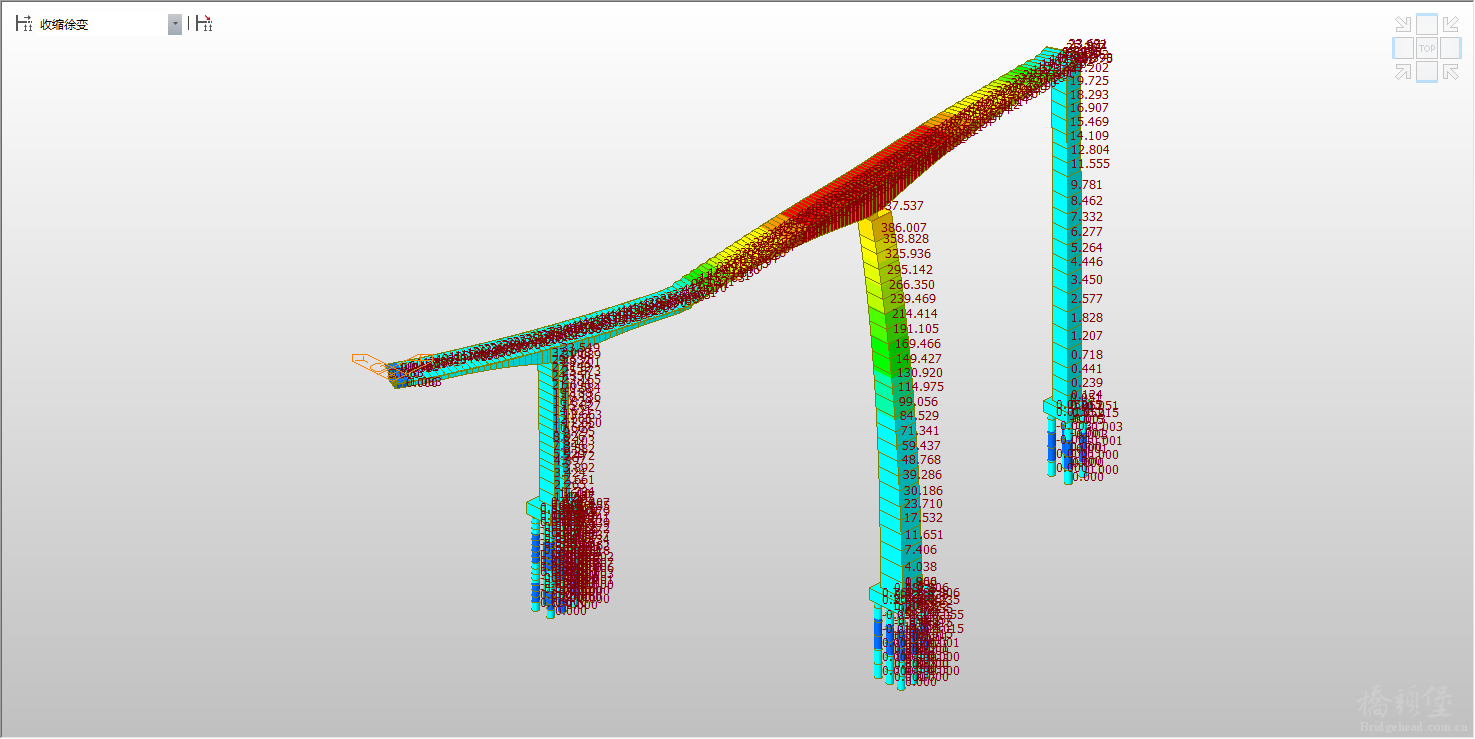The width and height of the screenshot is (1475, 739).
Task: Click the value 239.469 label
Action: 912,299
